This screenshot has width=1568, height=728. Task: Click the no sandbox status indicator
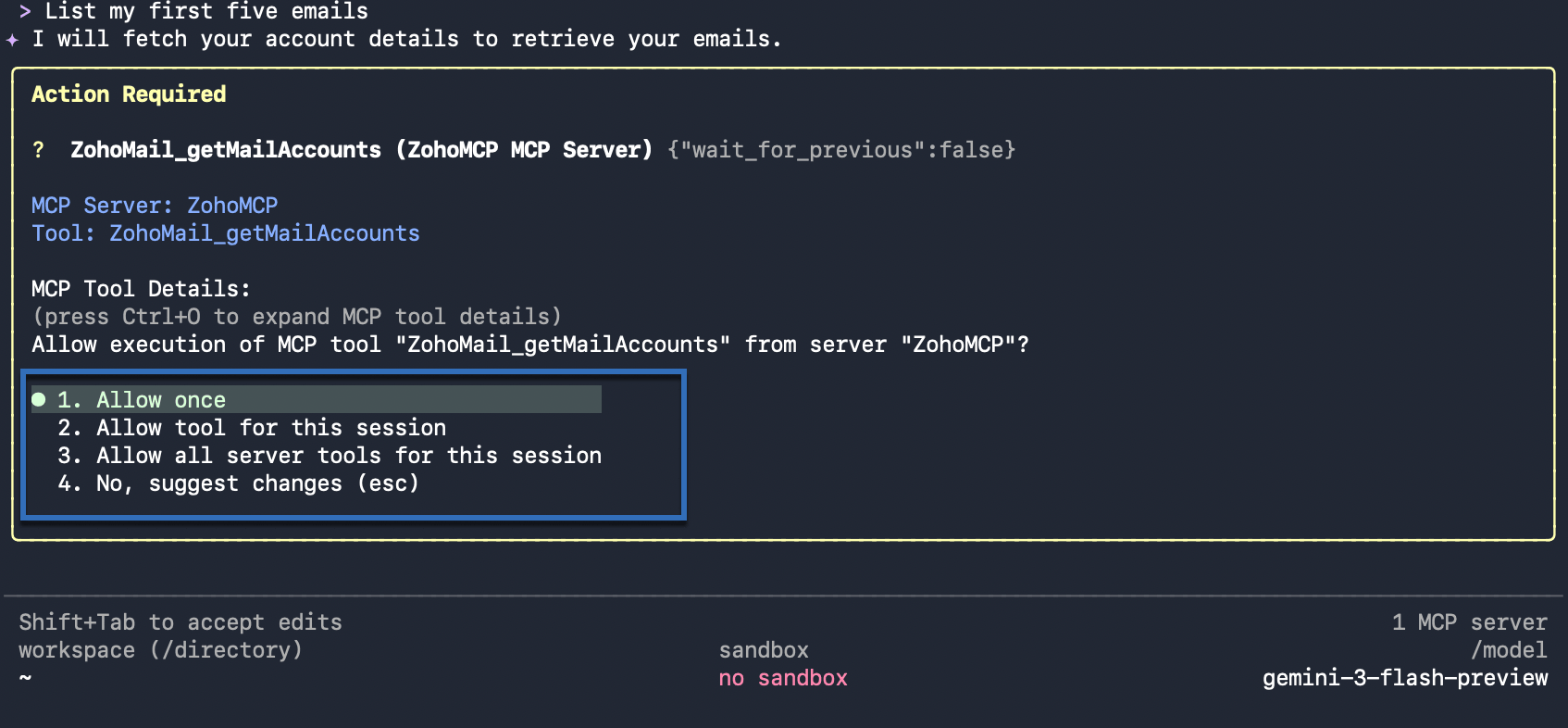point(783,678)
